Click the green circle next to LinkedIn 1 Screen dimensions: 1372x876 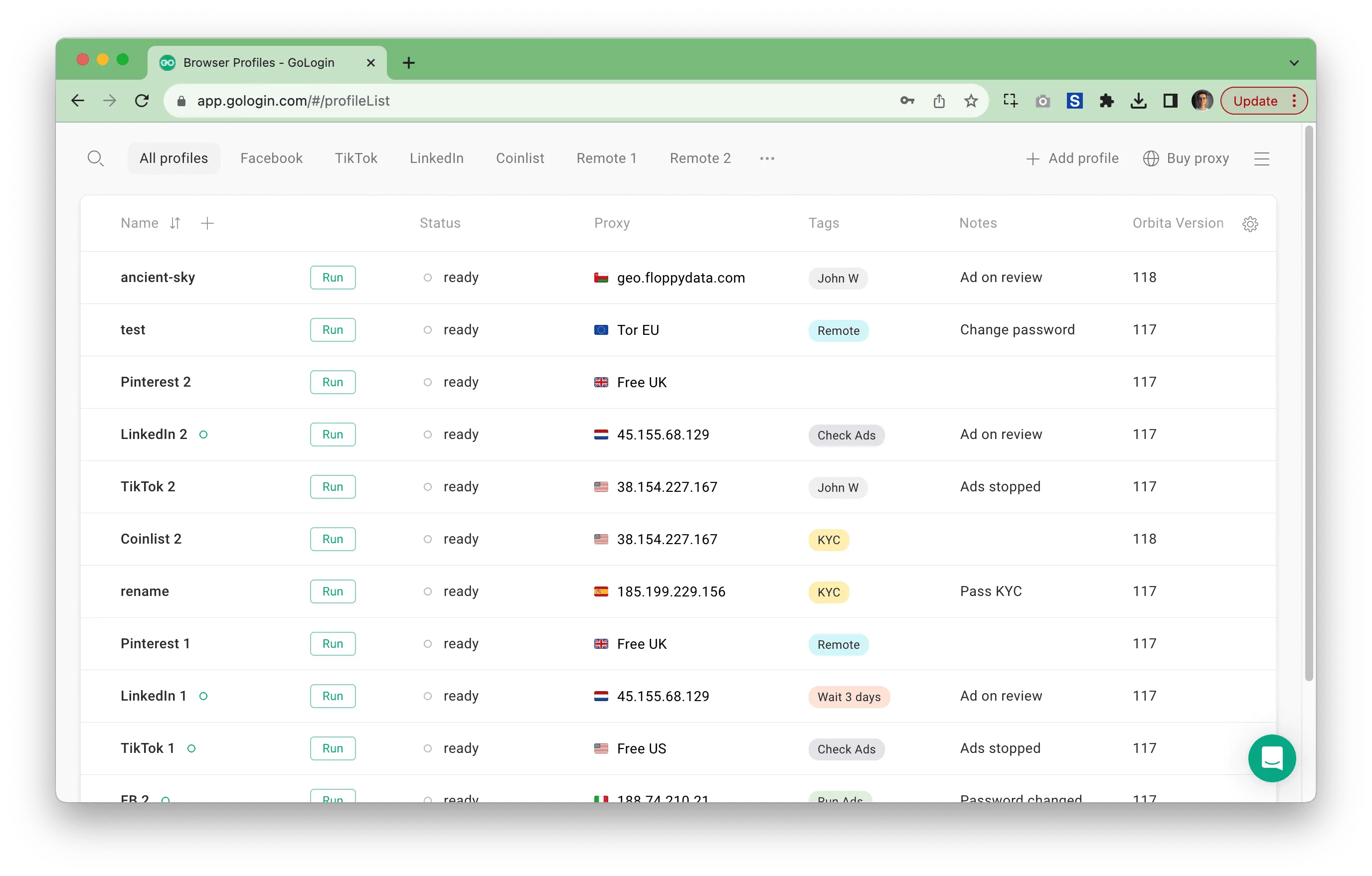[203, 696]
